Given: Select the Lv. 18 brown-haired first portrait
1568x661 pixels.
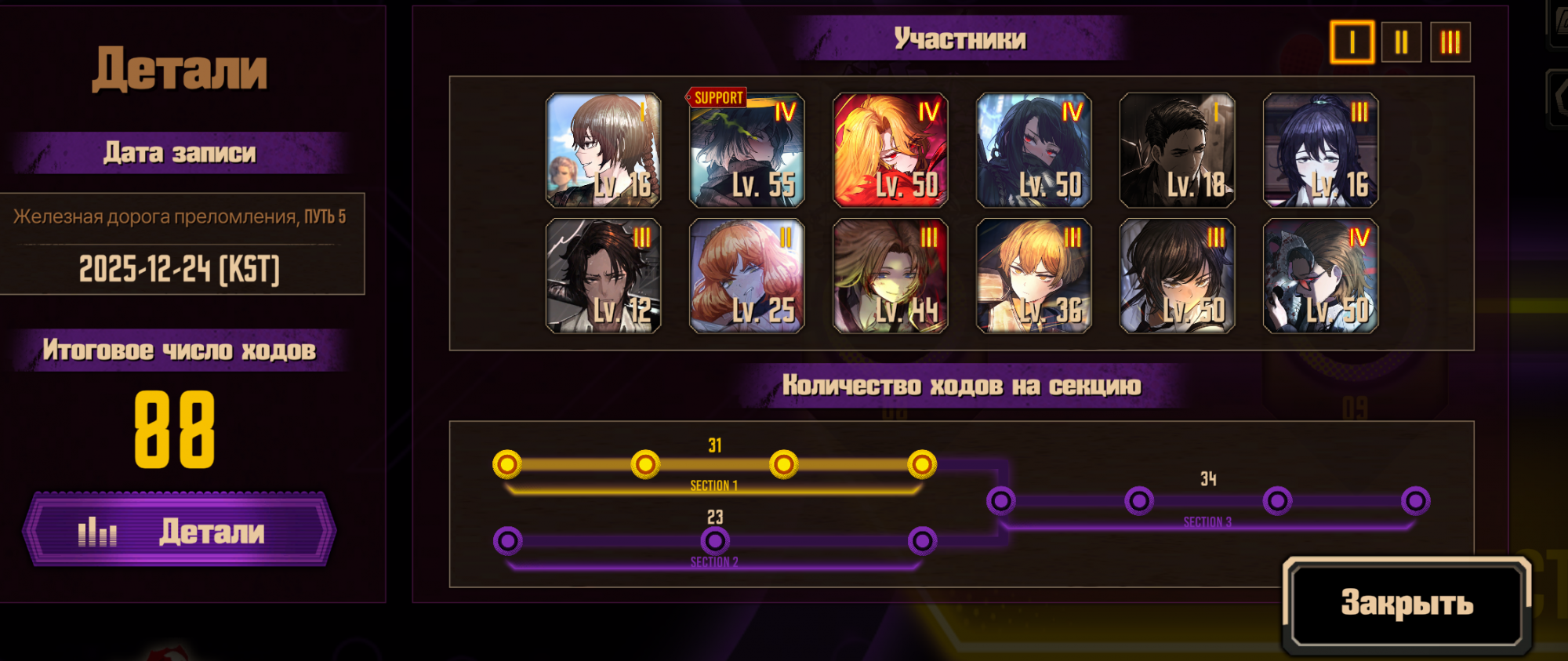Looking at the screenshot, I should pyautogui.click(x=603, y=150).
